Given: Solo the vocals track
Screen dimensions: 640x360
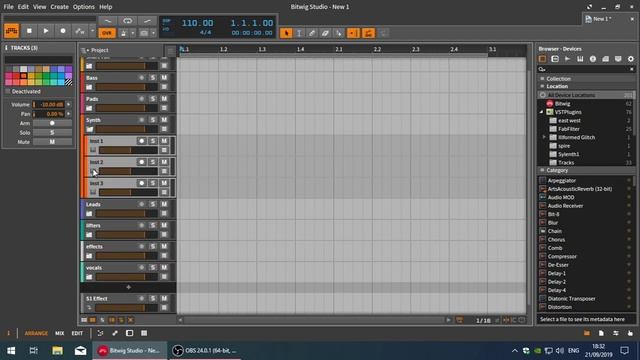Looking at the screenshot, I should point(153,268).
